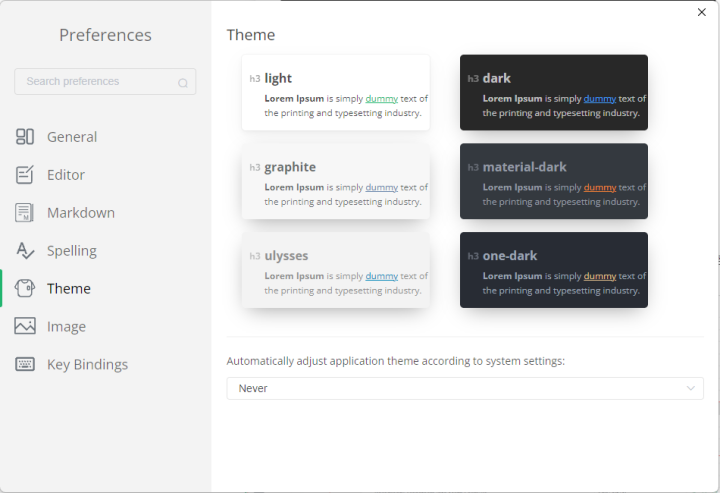Click the Key Bindings keyboard icon
The width and height of the screenshot is (720, 493).
click(x=25, y=364)
